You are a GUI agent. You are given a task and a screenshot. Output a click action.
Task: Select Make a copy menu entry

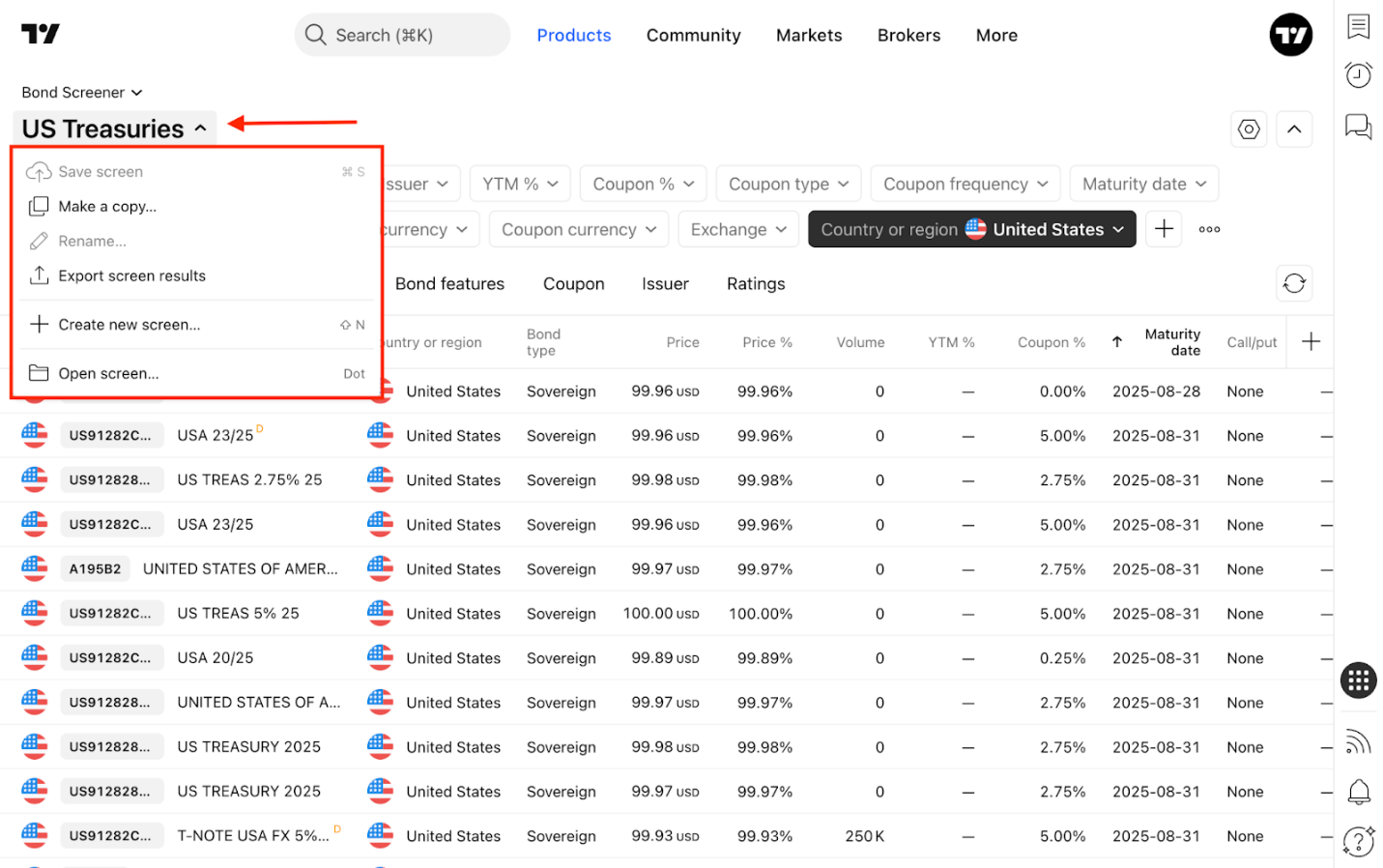pyautogui.click(x=197, y=206)
